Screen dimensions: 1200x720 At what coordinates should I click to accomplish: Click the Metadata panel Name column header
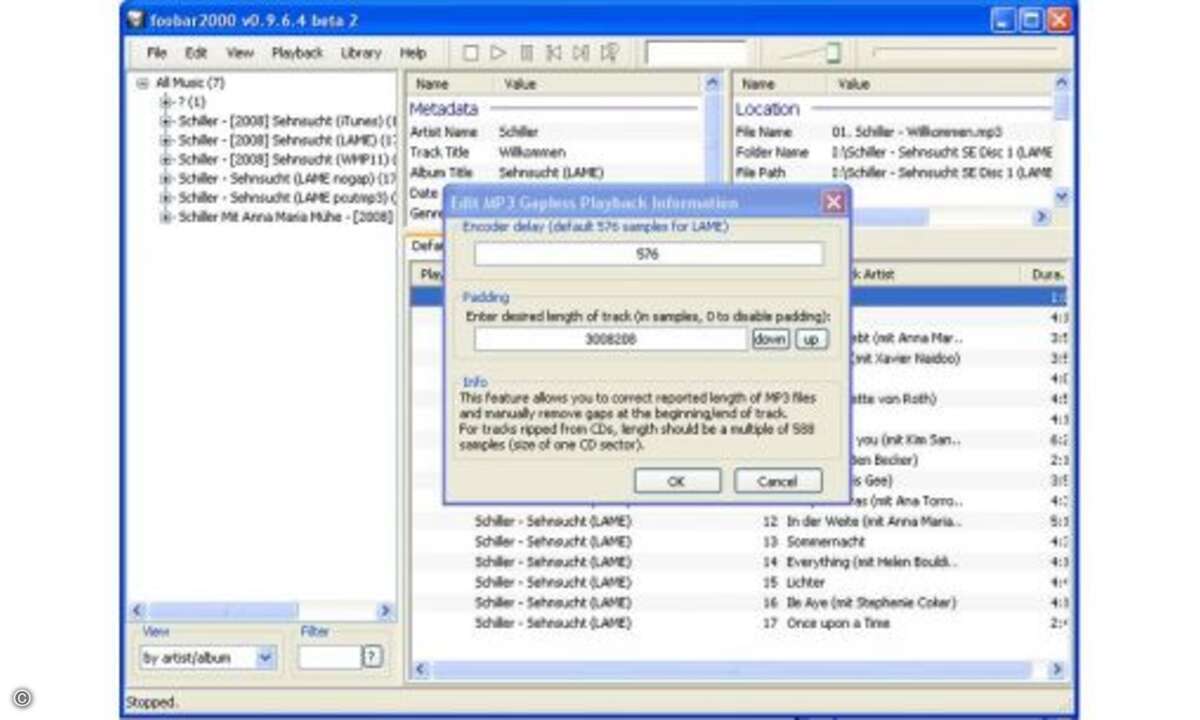point(432,85)
